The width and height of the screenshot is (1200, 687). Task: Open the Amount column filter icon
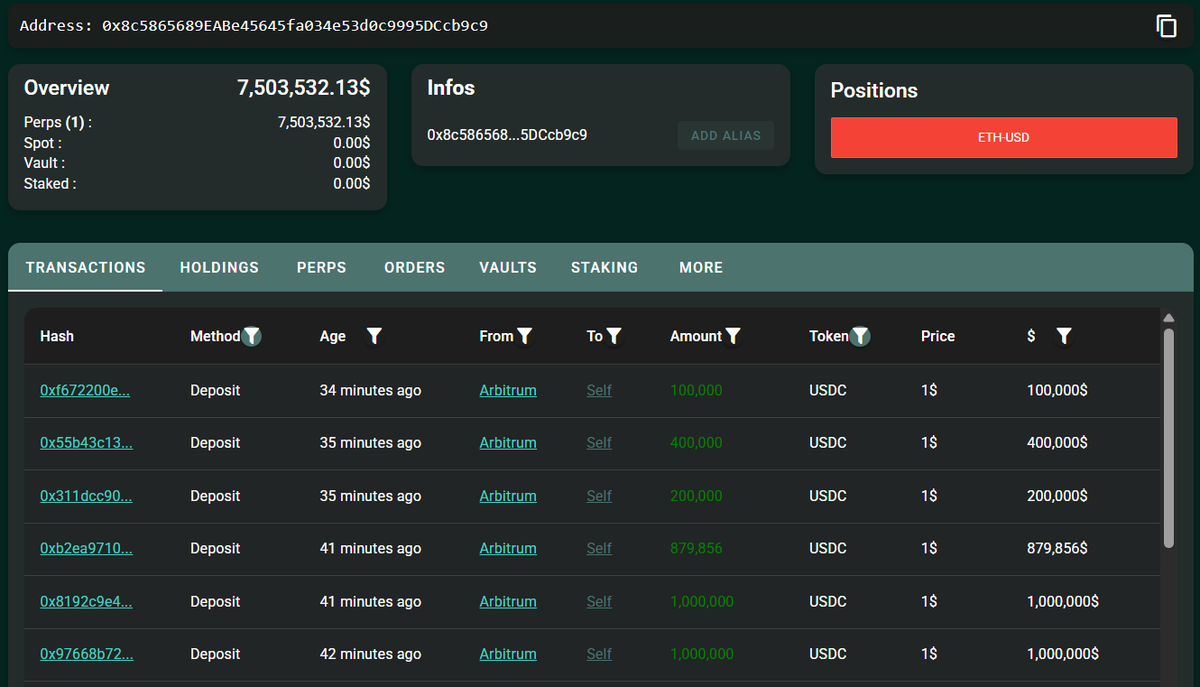click(733, 336)
